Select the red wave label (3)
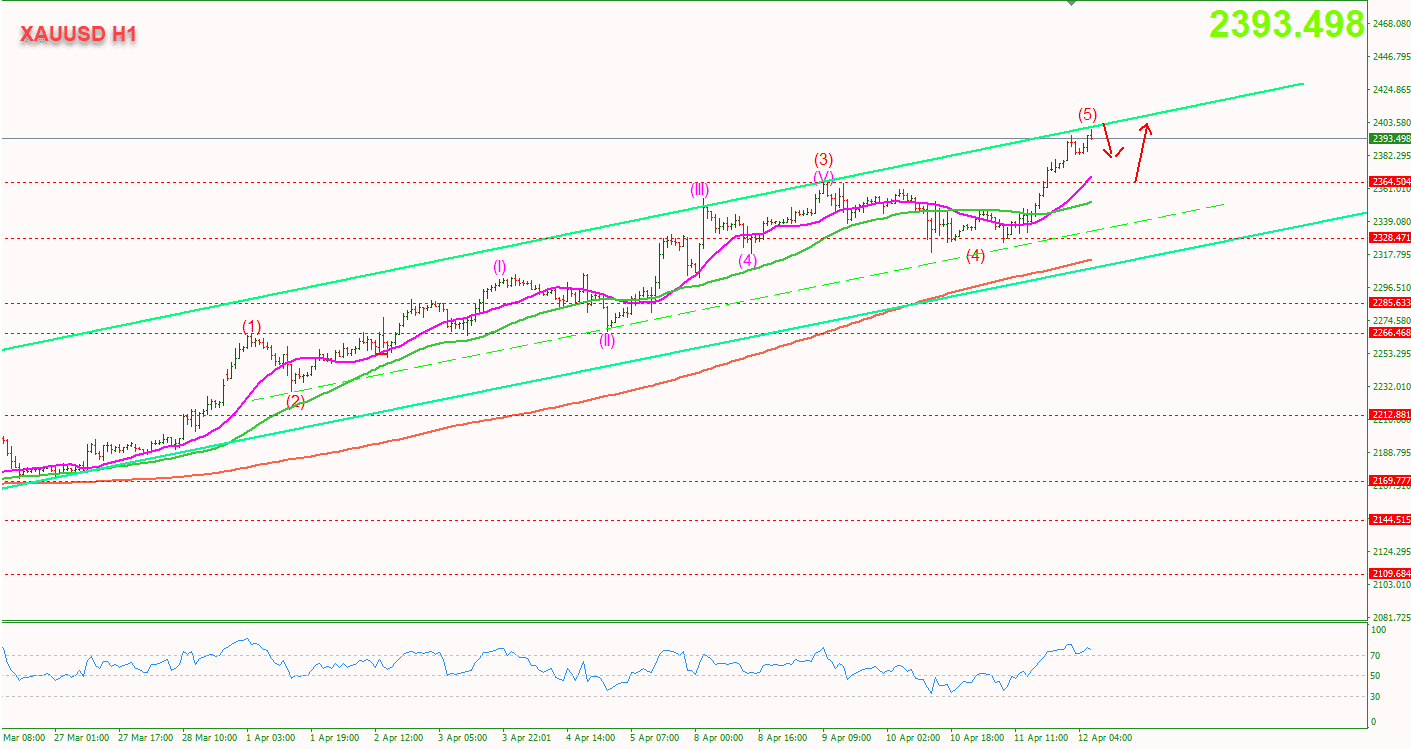Image resolution: width=1411 pixels, height=749 pixels. [823, 159]
